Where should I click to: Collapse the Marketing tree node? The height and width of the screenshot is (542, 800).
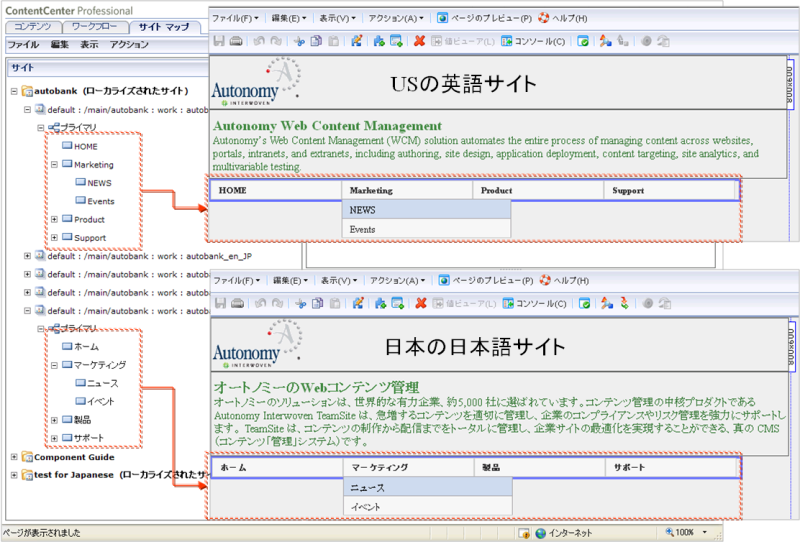click(54, 165)
